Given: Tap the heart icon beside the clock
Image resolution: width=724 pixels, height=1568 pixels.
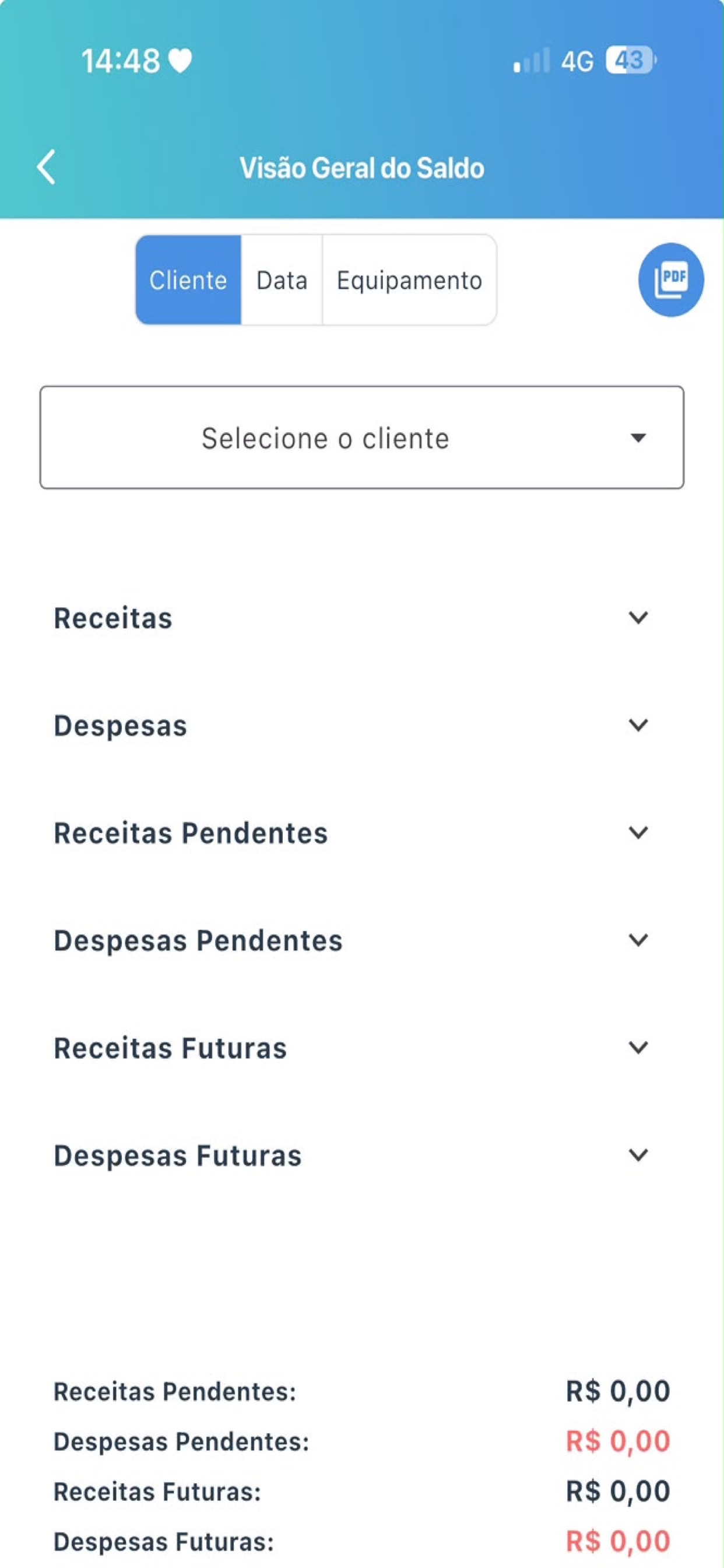Looking at the screenshot, I should 180,60.
